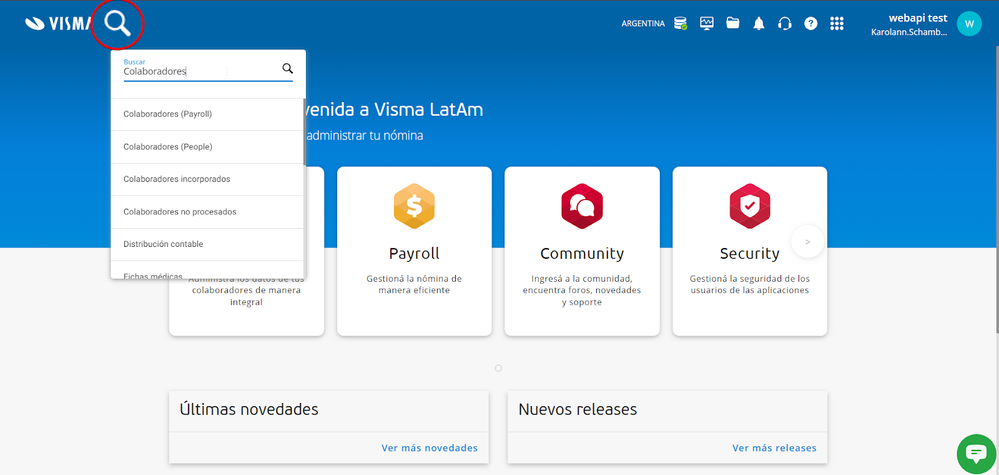This screenshot has height=475, width=999.
Task: Open the green chat bubble widget
Action: click(976, 453)
